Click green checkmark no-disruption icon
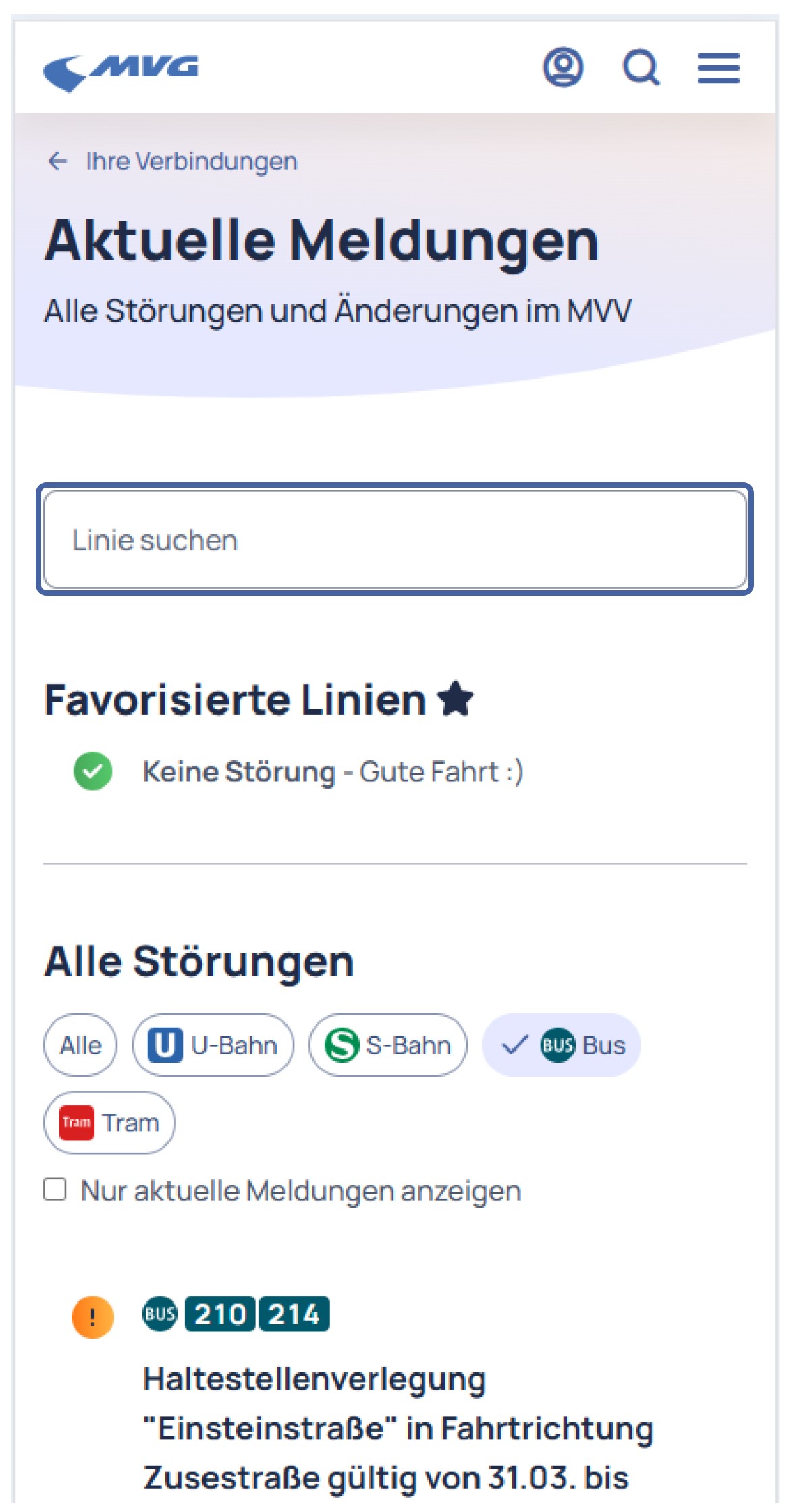This screenshot has height=1512, width=791. click(x=92, y=771)
